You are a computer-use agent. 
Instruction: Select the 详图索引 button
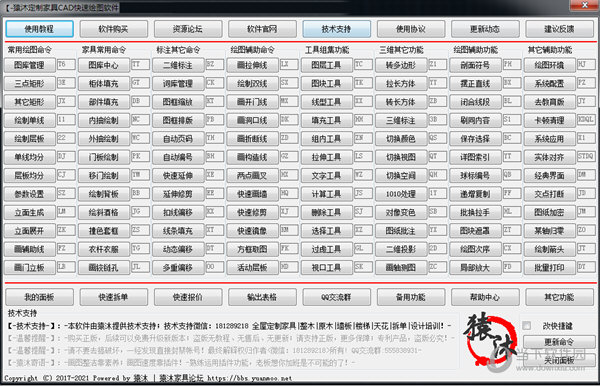475,157
